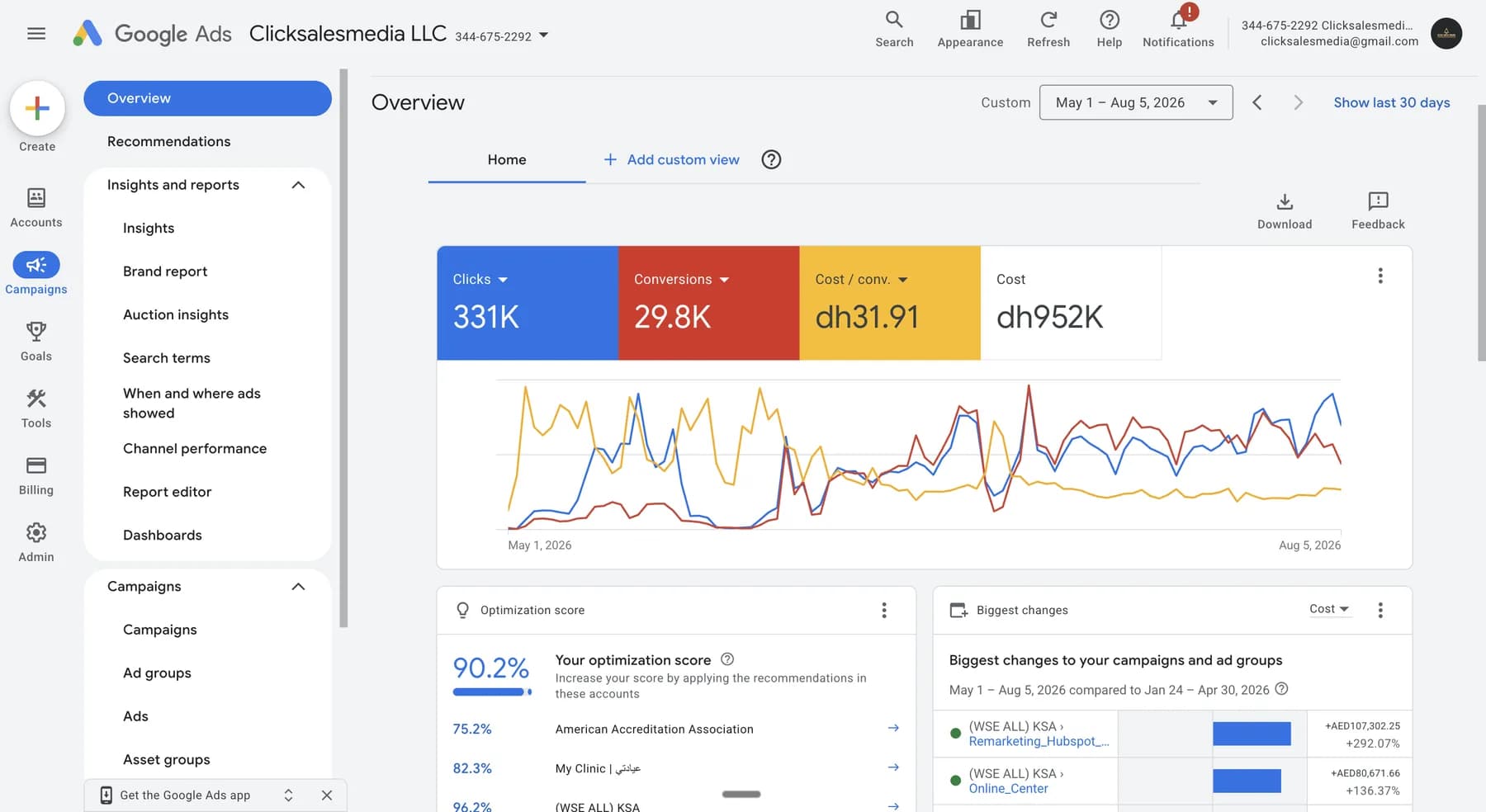
Task: Click the sidebar vertical scrollbar
Action: coord(343,348)
